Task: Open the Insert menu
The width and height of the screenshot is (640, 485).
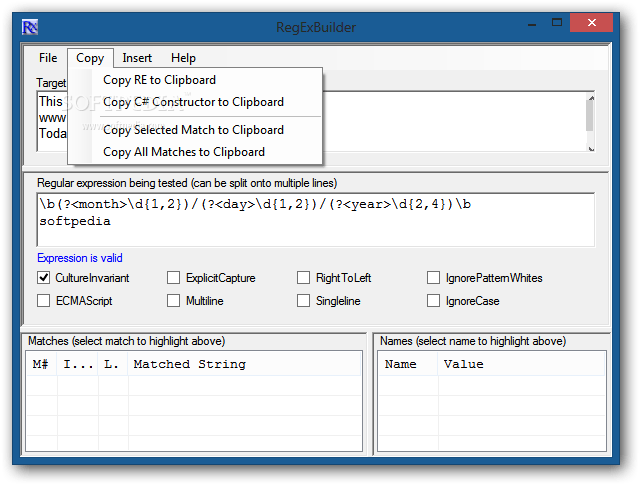Action: [137, 58]
